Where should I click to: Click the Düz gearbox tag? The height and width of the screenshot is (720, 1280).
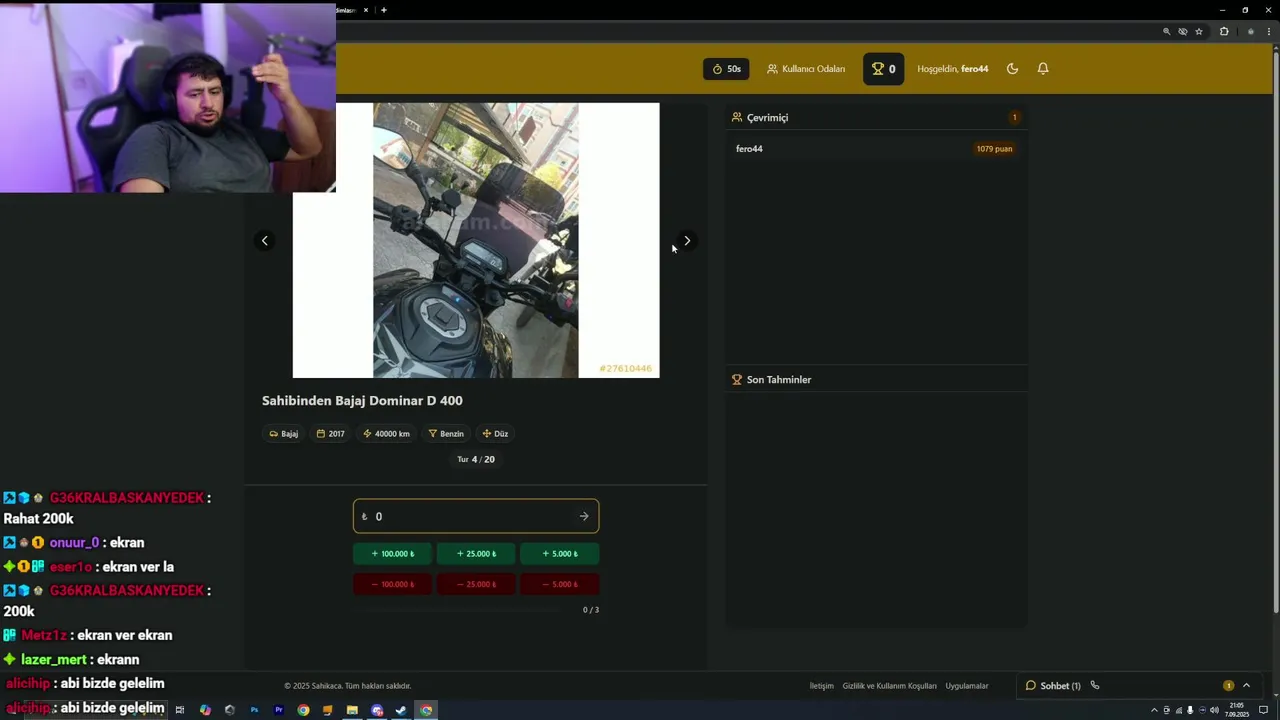pyautogui.click(x=495, y=434)
